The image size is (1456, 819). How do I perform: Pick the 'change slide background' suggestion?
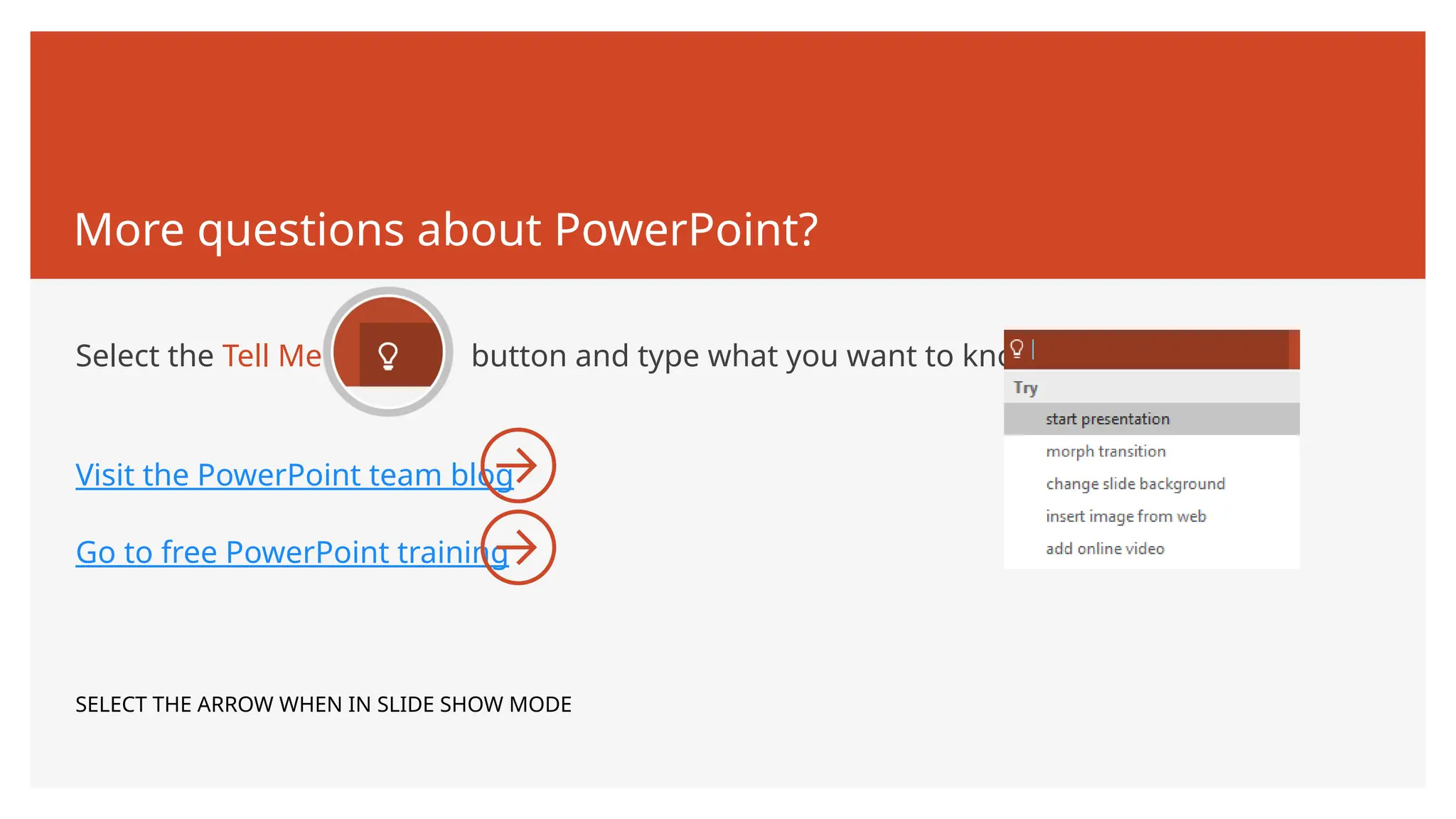pos(1135,484)
